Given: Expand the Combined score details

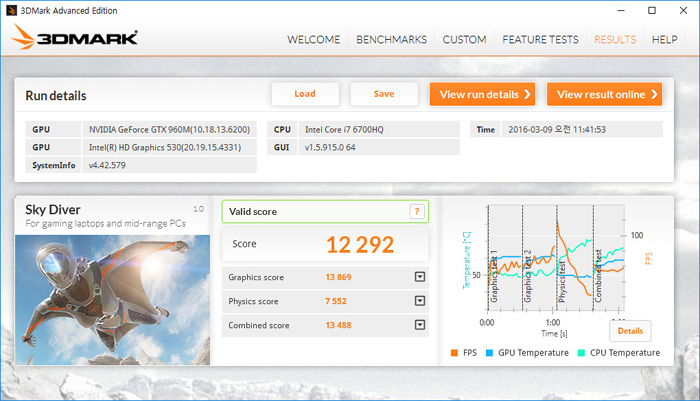Looking at the screenshot, I should pos(420,325).
